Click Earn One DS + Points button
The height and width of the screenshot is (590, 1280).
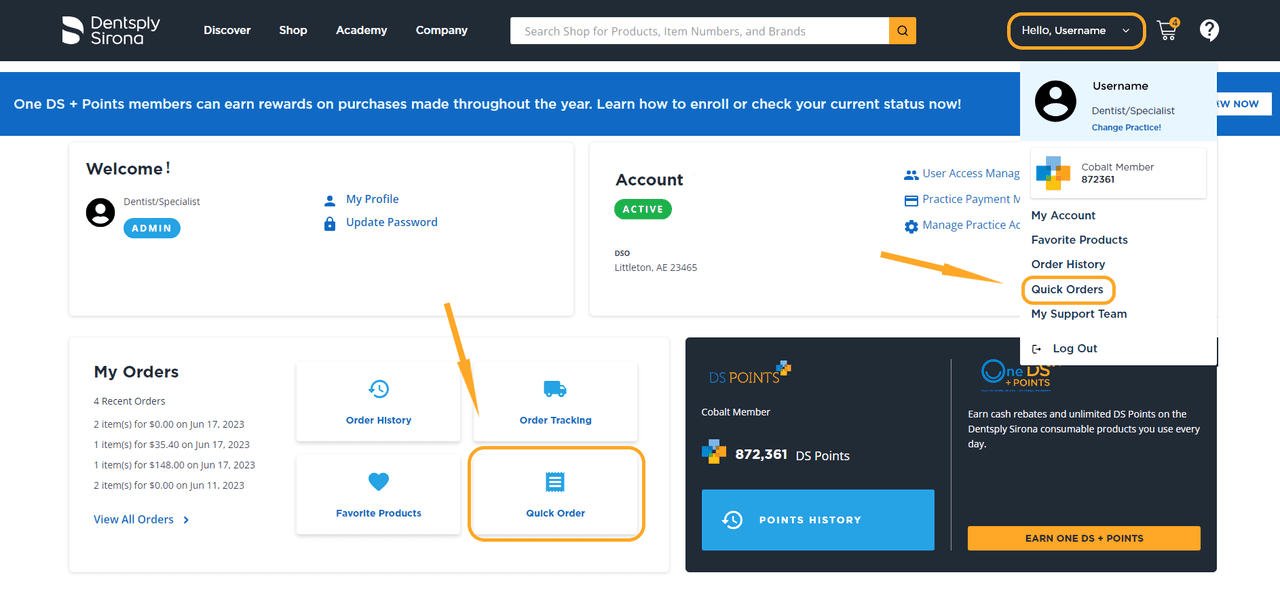[1083, 538]
